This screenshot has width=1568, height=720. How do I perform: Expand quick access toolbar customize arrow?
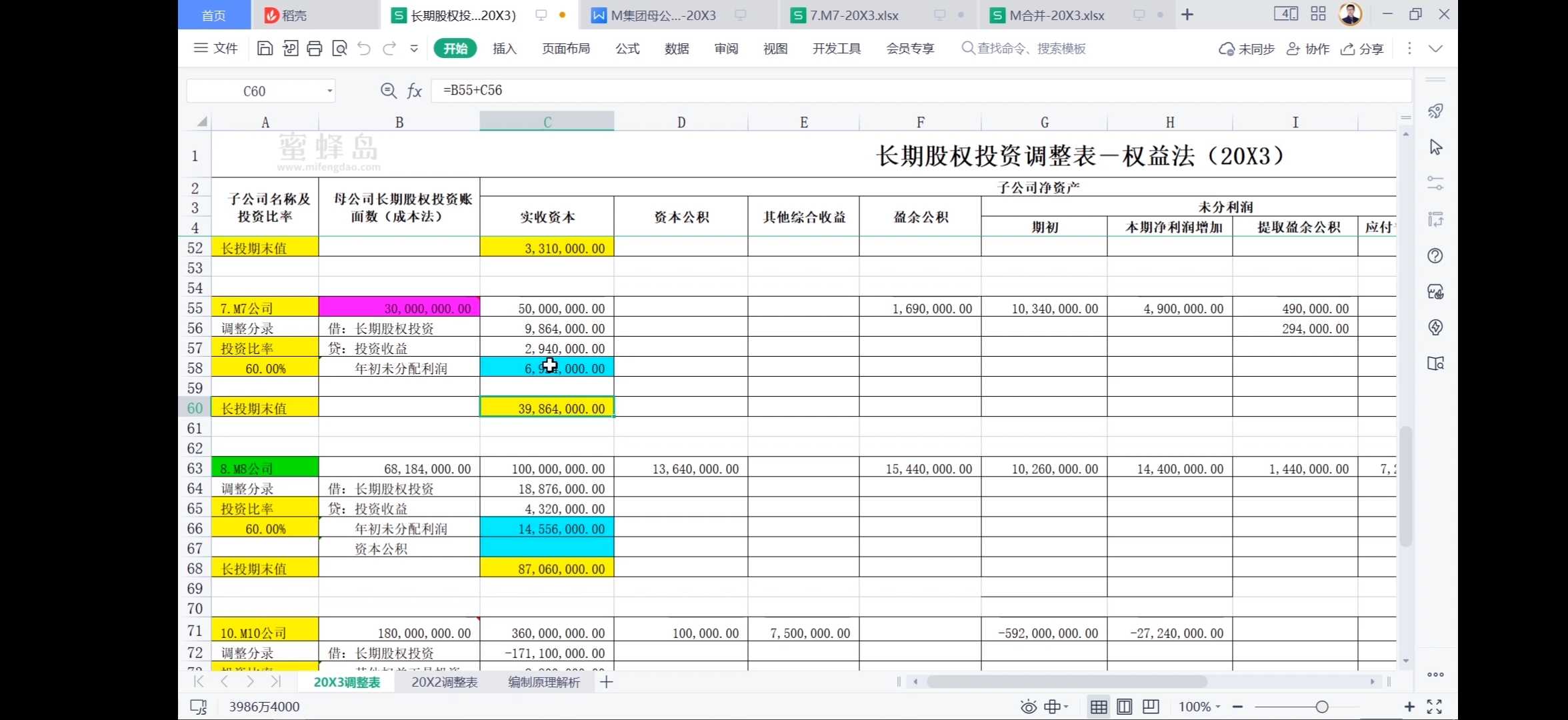click(x=414, y=48)
